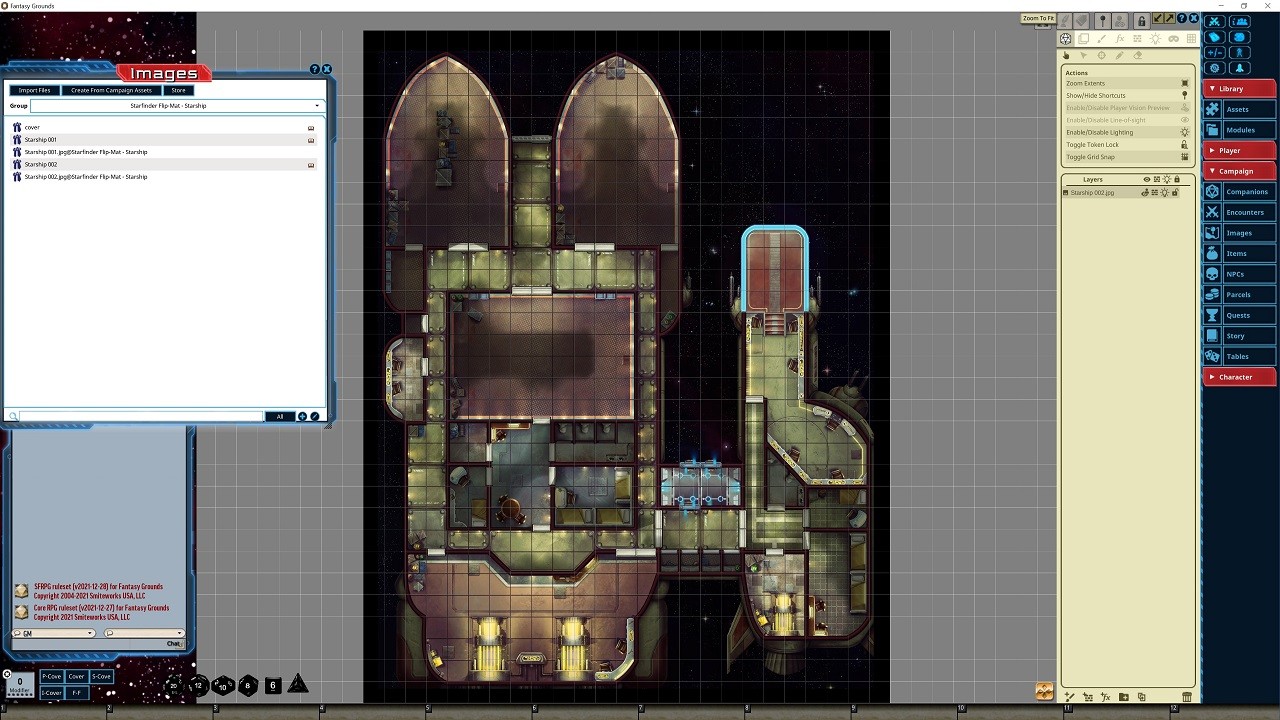The image size is (1280, 720).
Task: Toggle the Show/Hide Shortcuts pin action
Action: click(x=1185, y=95)
